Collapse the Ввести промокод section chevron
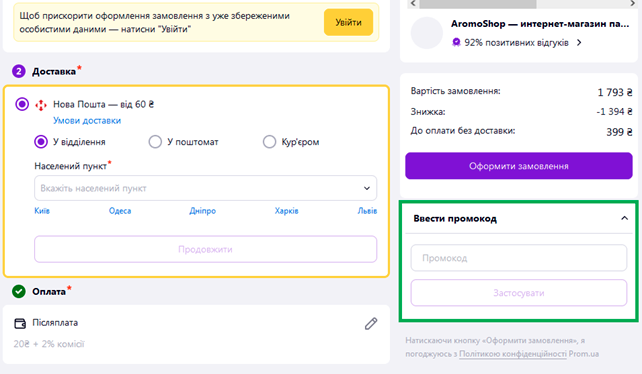The width and height of the screenshot is (642, 374). 624,218
